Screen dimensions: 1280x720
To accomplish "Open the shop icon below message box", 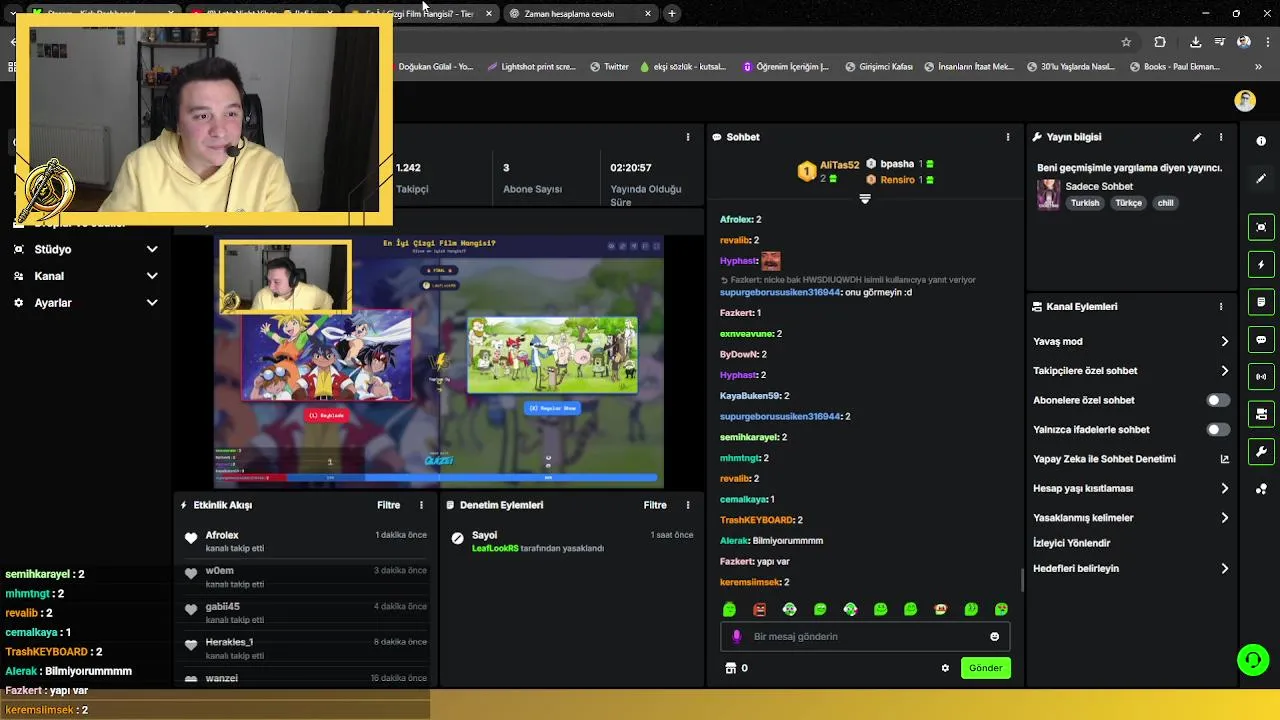I will tap(730, 668).
